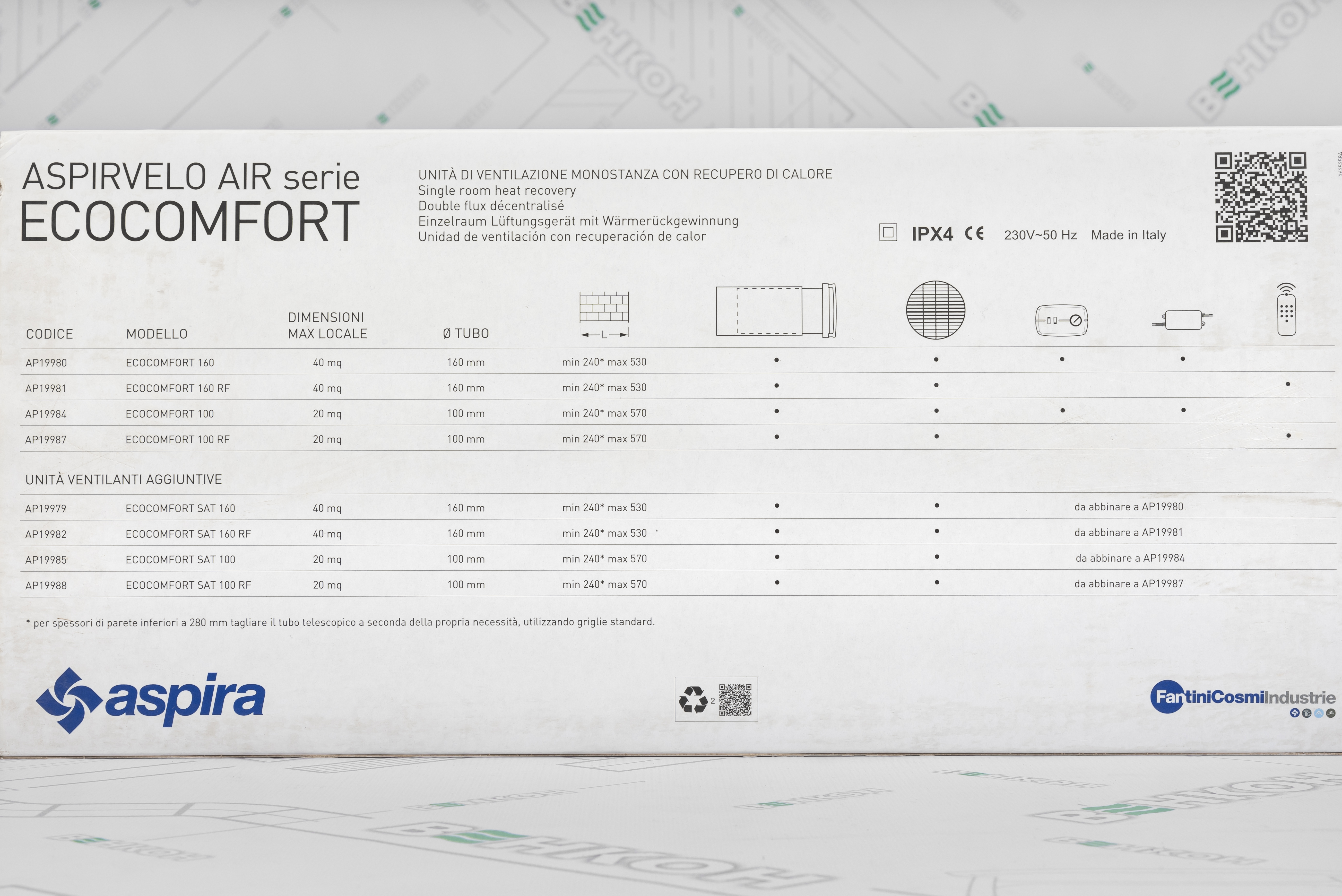Click the CE marking symbol
1342x896 pixels.
(974, 233)
